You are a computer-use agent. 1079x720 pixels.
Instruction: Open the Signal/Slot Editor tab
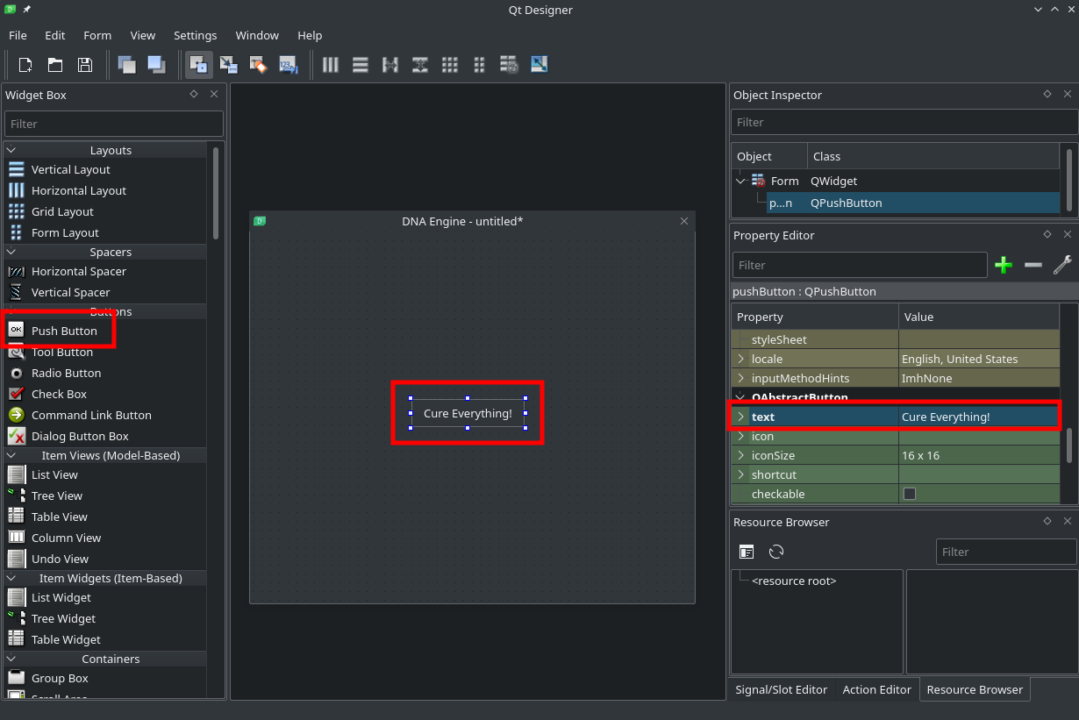[781, 689]
